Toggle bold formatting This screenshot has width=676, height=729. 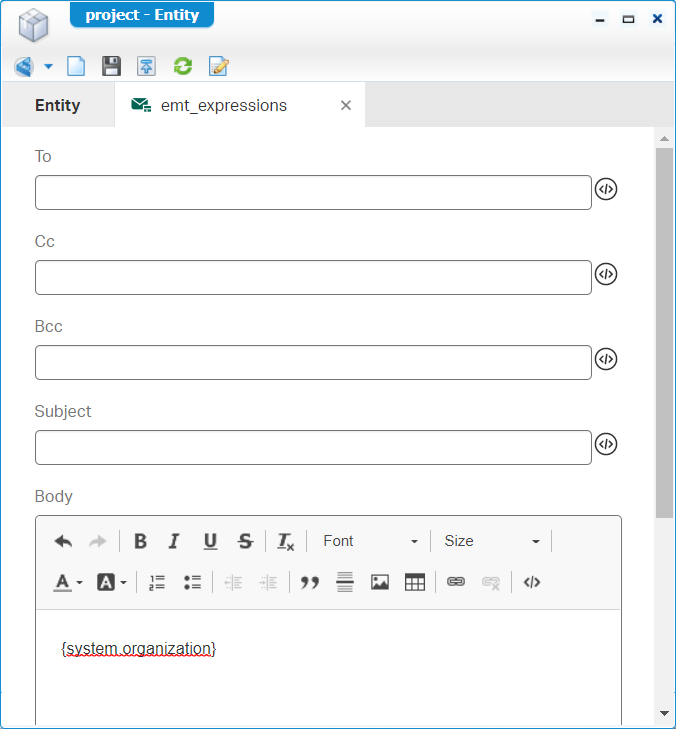tap(140, 541)
